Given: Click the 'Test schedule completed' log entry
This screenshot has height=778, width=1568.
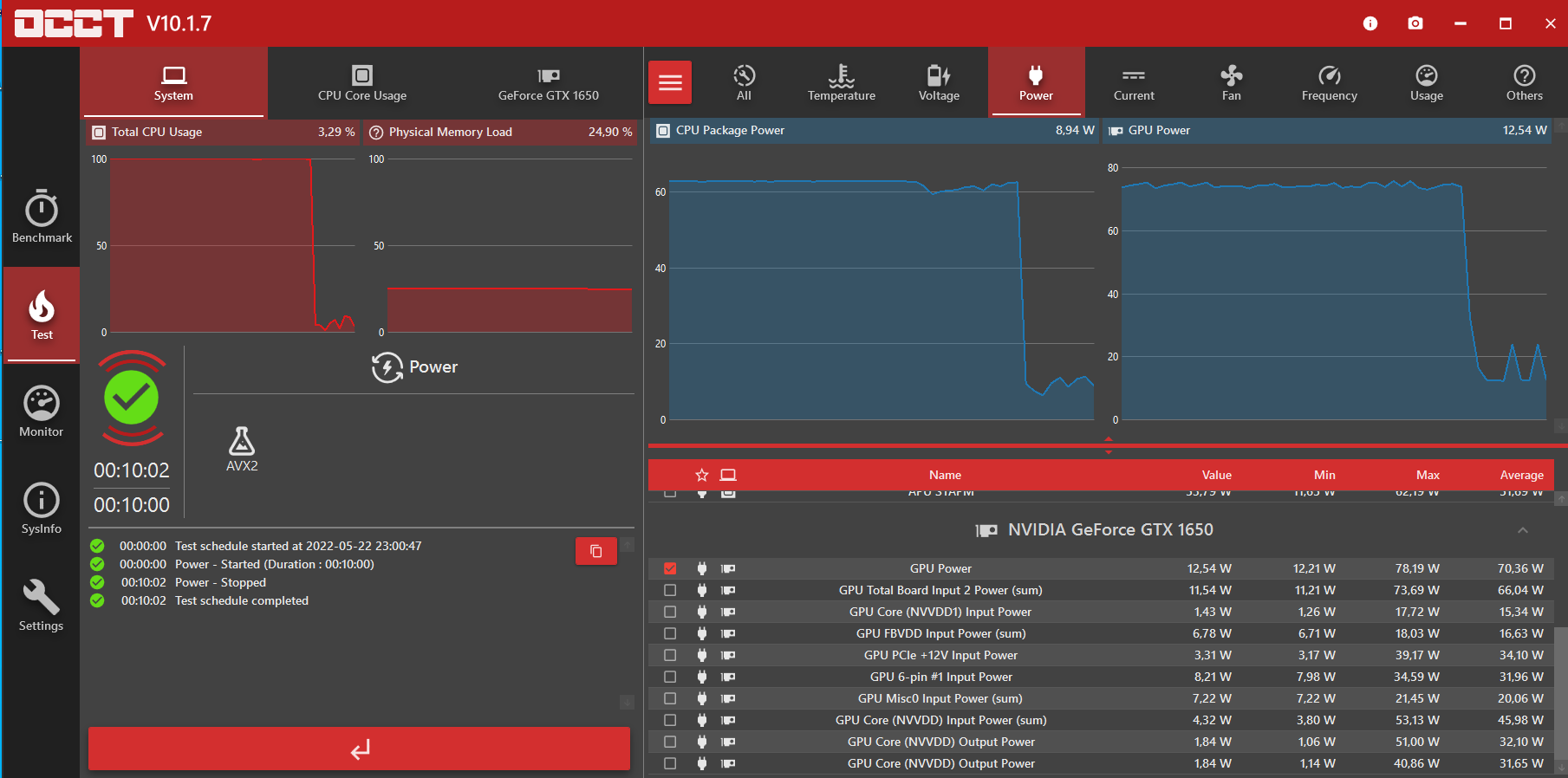Looking at the screenshot, I should coord(242,600).
